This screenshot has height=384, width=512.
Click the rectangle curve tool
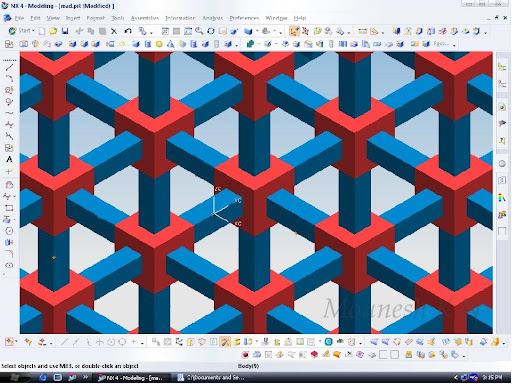9,208
